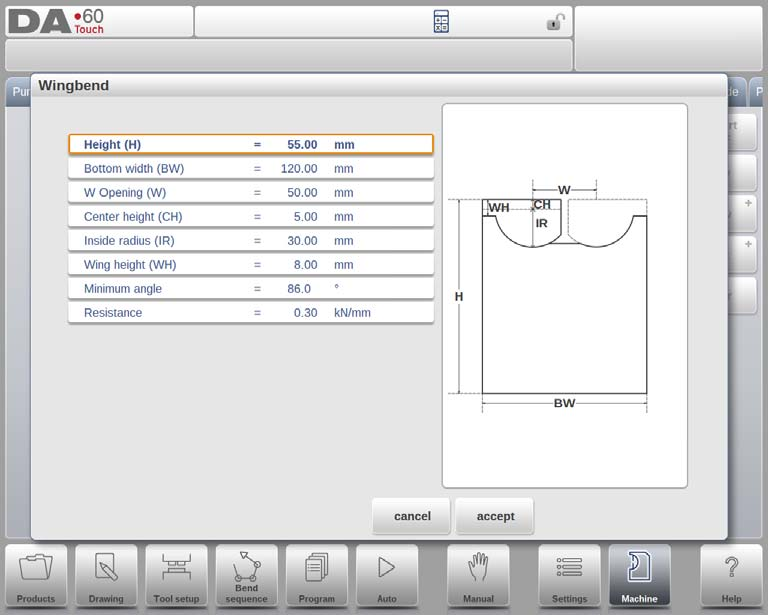Click the unlocked padlock icon

coord(555,22)
